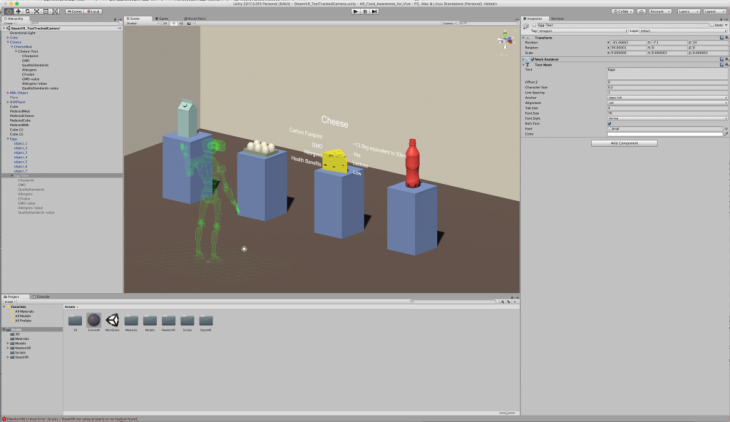Toggle the Rich Text checkbox
Image resolution: width=730 pixels, height=422 pixels.
pyautogui.click(x=610, y=123)
